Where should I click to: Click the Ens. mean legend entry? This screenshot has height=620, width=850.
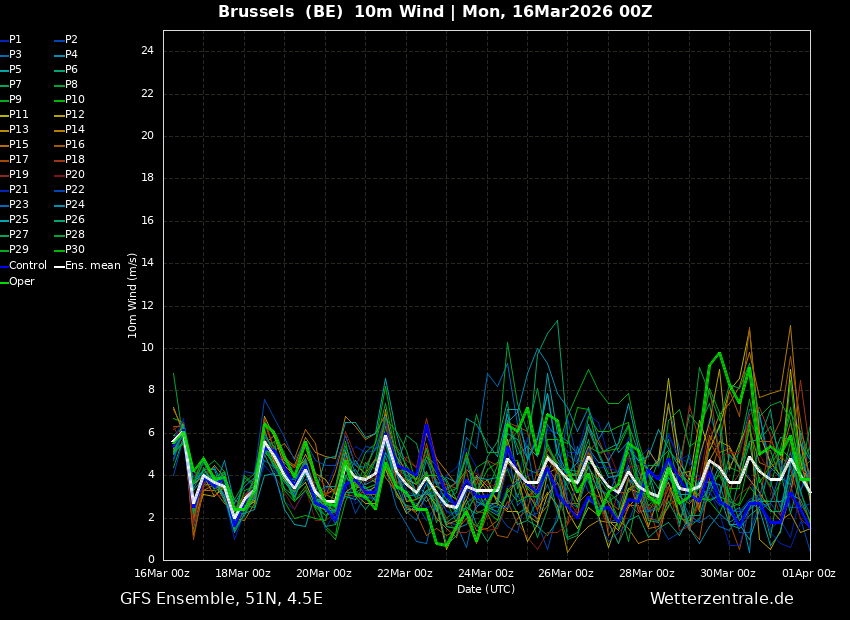point(92,266)
